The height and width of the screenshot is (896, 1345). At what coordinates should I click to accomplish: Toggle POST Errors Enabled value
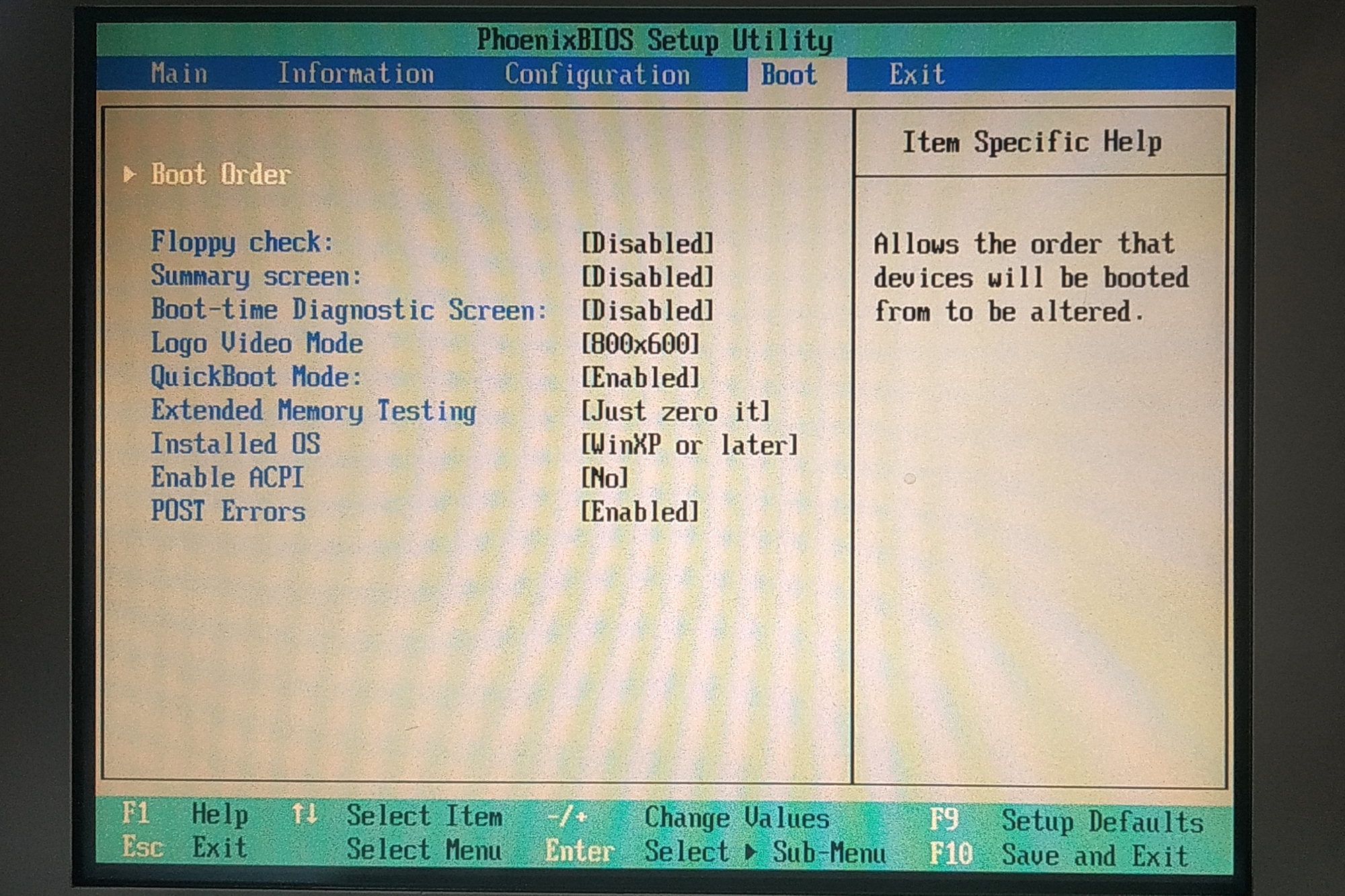(640, 512)
